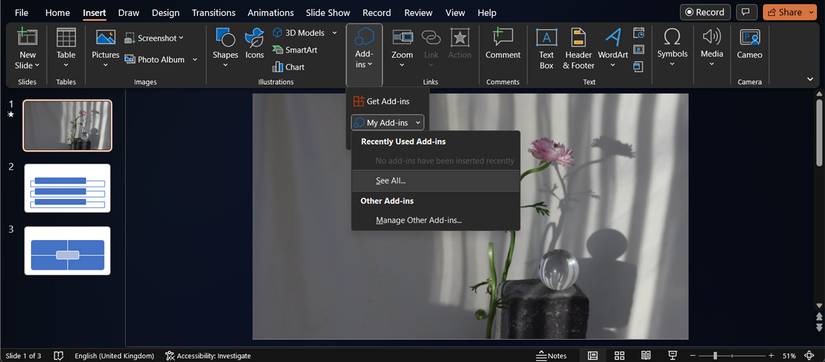The width and height of the screenshot is (825, 362).
Task: Open Header & Footer
Action: pyautogui.click(x=579, y=48)
